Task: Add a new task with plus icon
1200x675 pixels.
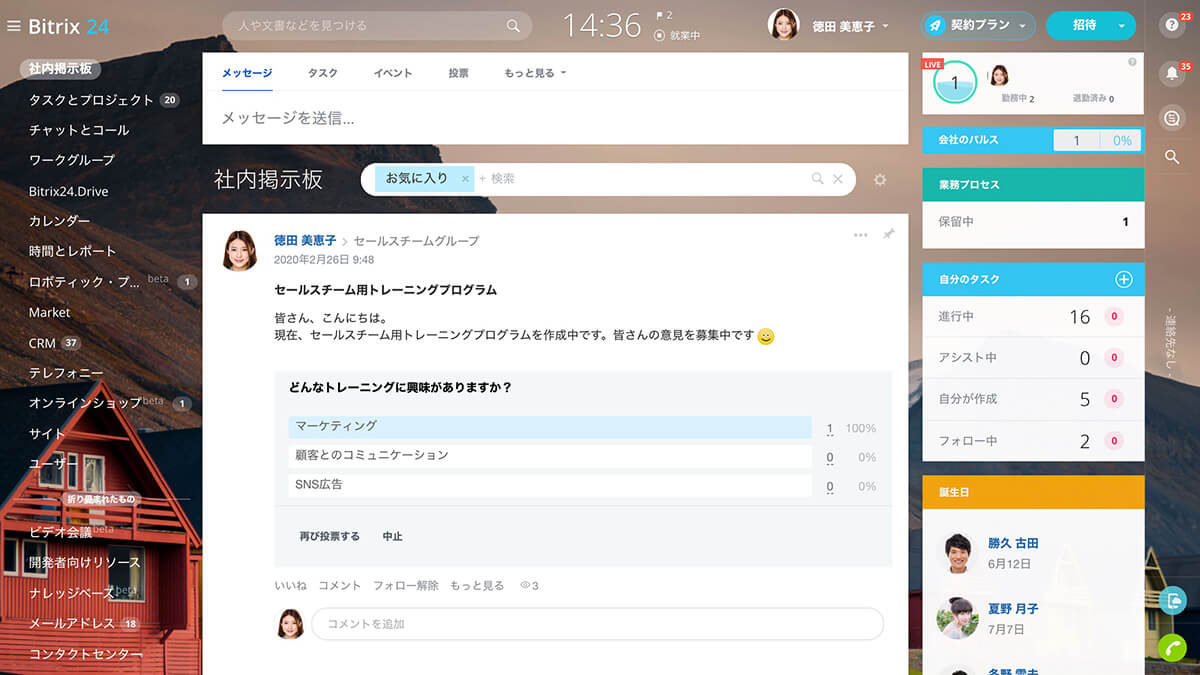Action: [1123, 280]
